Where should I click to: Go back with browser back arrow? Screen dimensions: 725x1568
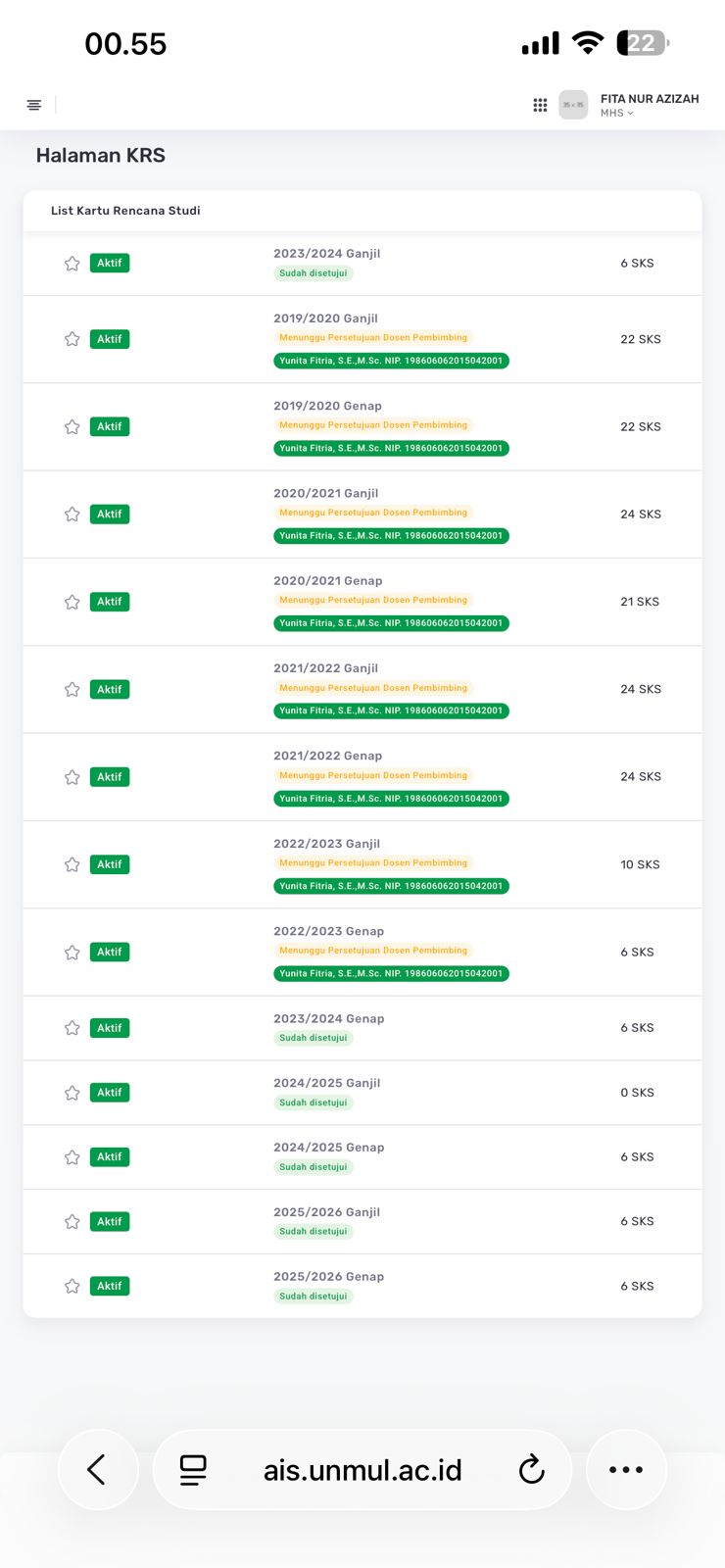click(97, 1469)
